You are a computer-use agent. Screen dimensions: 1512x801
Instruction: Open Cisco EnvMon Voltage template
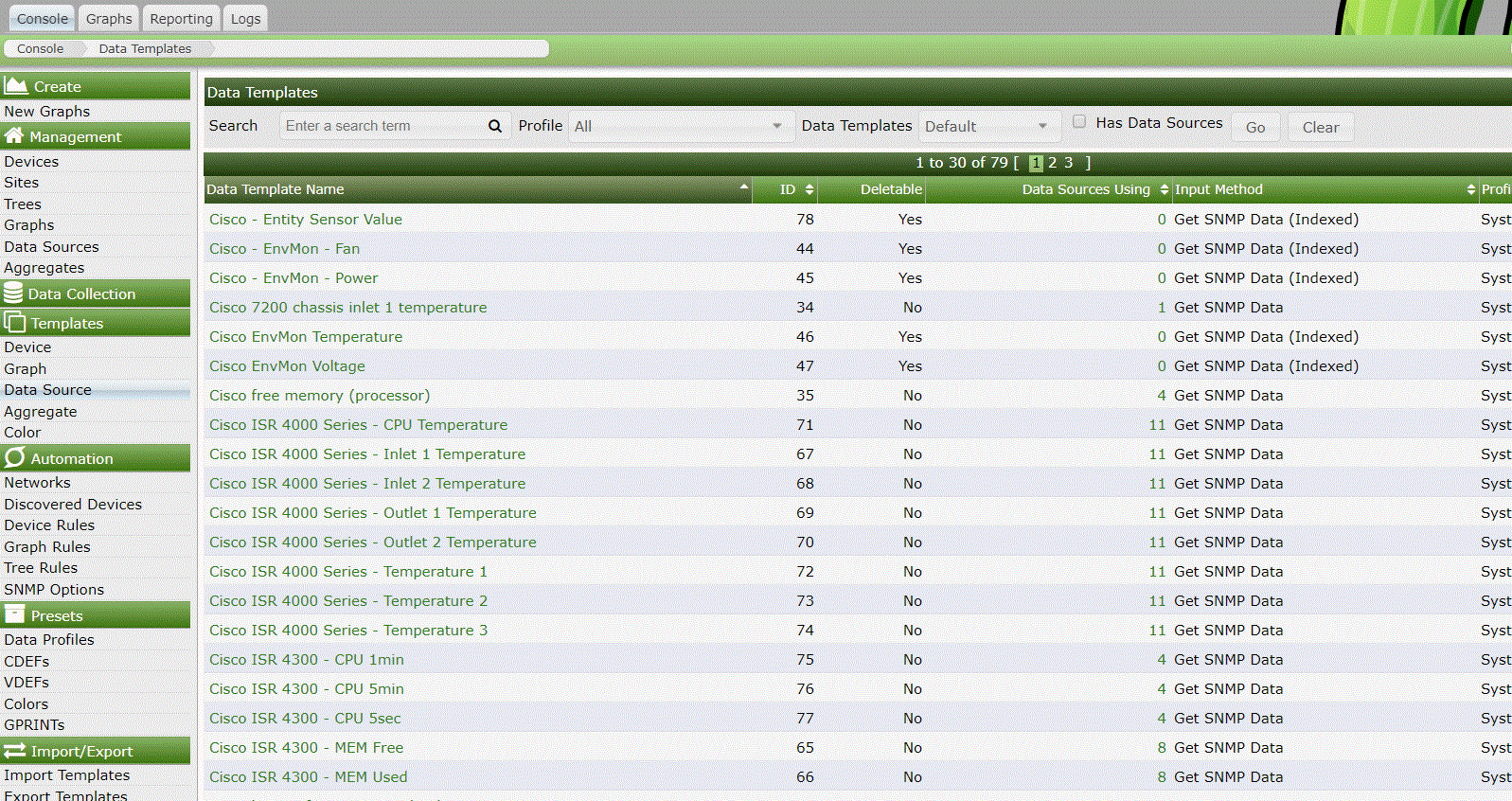(287, 365)
